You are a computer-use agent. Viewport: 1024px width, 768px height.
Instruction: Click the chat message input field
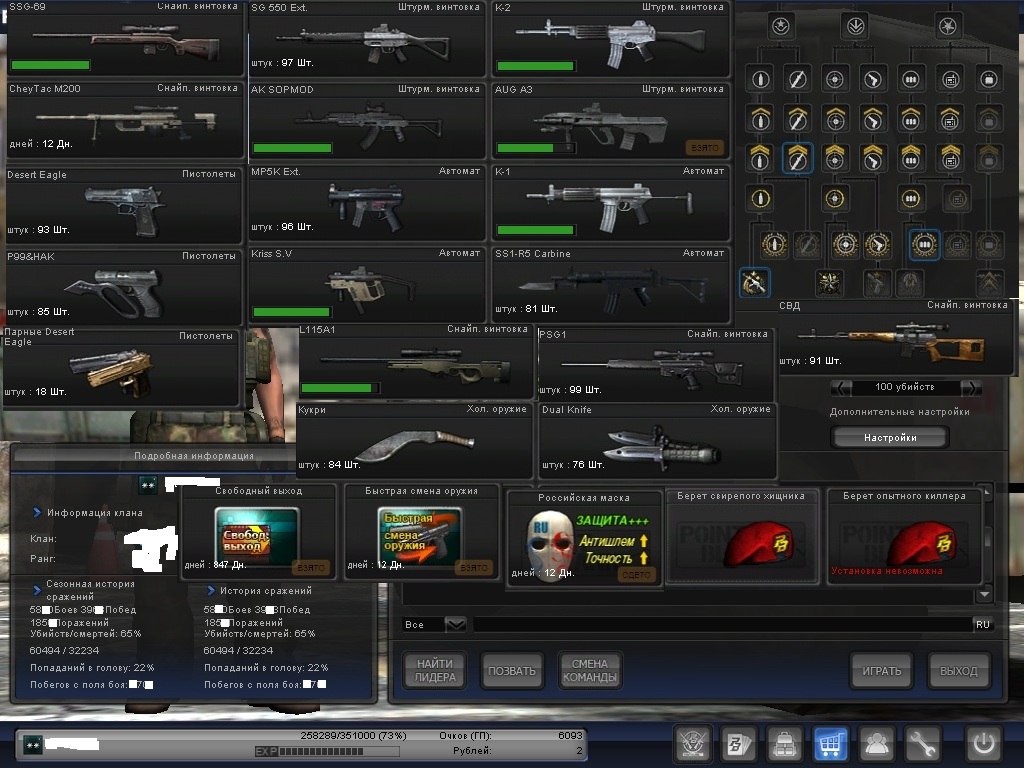point(722,624)
